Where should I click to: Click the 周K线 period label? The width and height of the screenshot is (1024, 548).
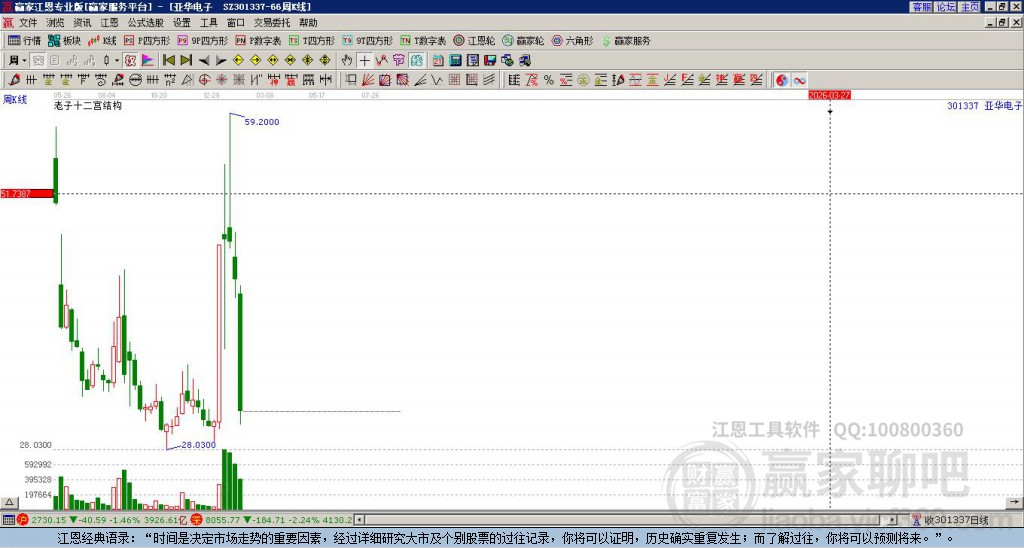15,100
